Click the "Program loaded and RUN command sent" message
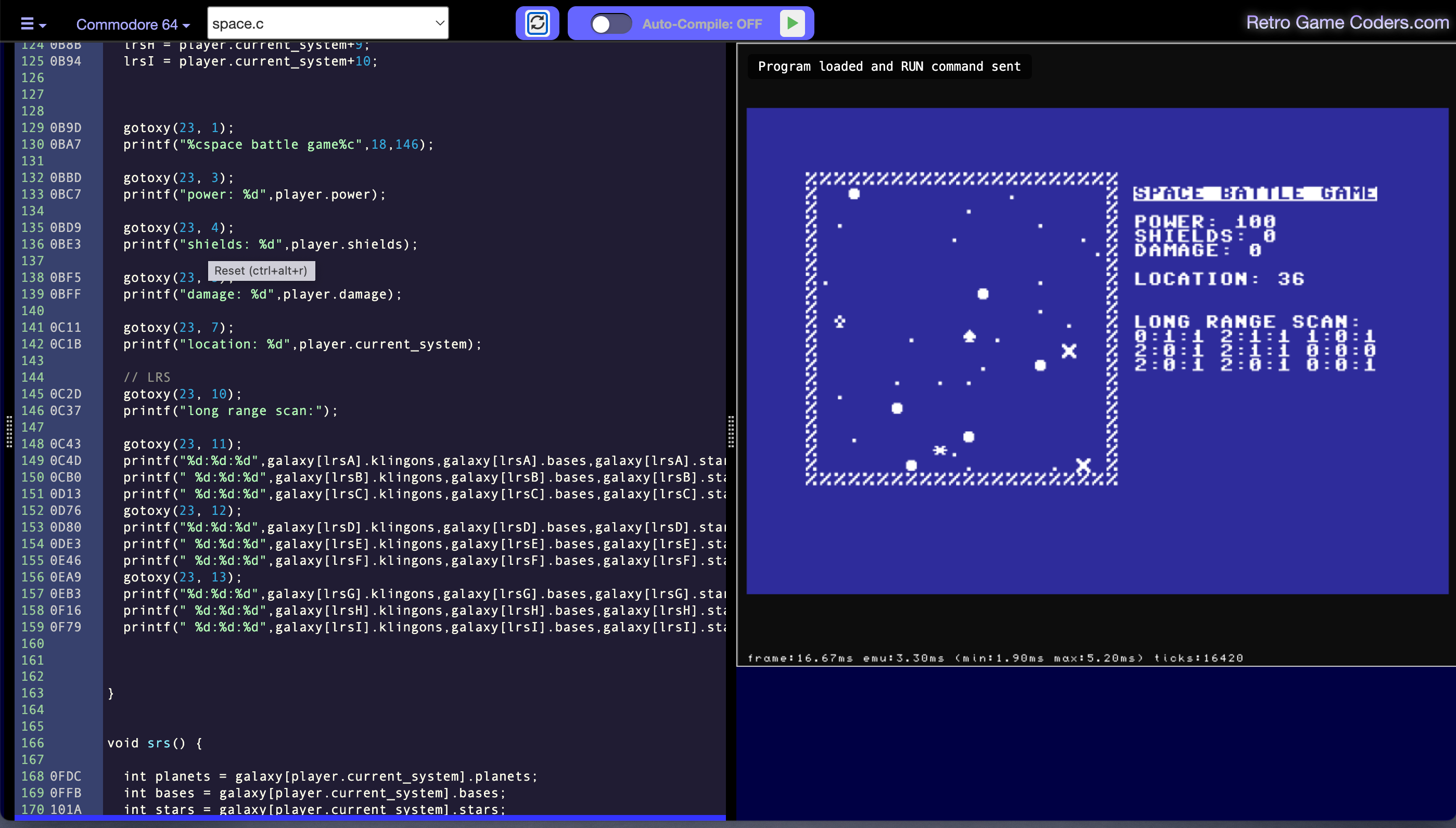The width and height of the screenshot is (1456, 828). (x=889, y=67)
